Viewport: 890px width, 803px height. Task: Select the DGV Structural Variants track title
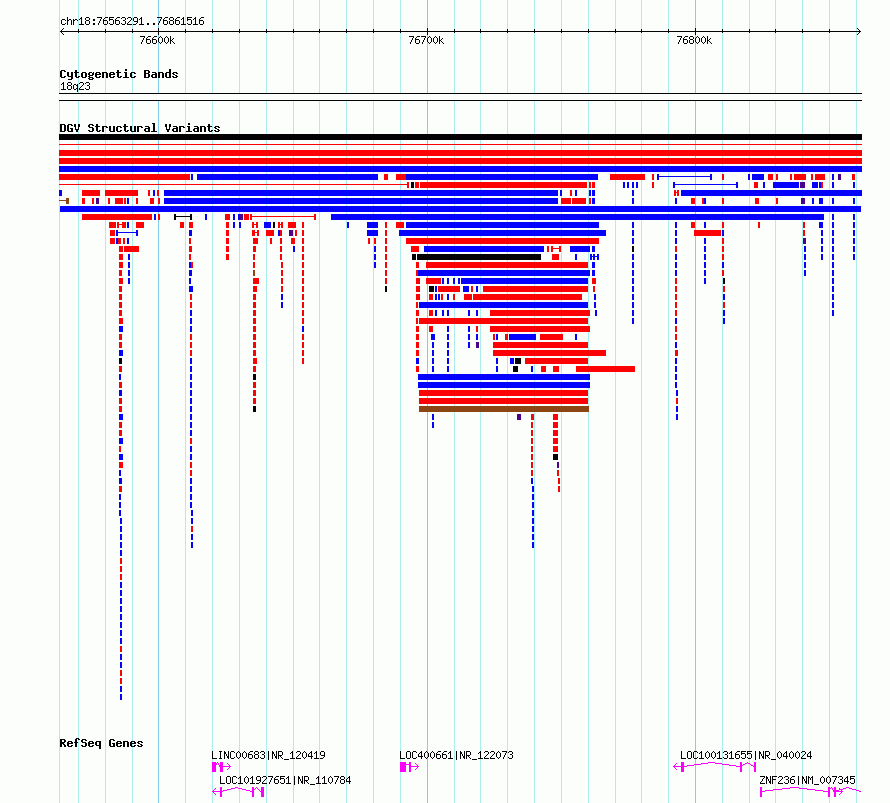pyautogui.click(x=140, y=128)
